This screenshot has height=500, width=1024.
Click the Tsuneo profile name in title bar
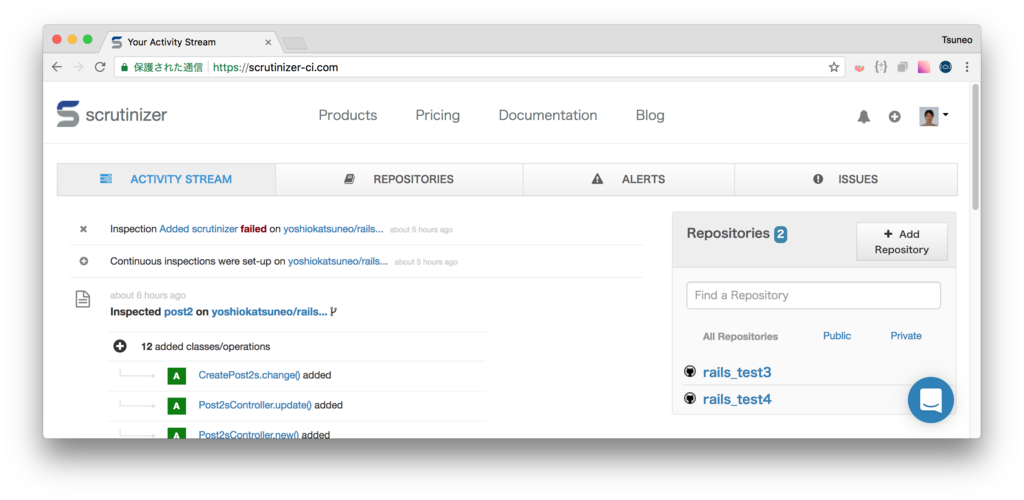coord(957,40)
